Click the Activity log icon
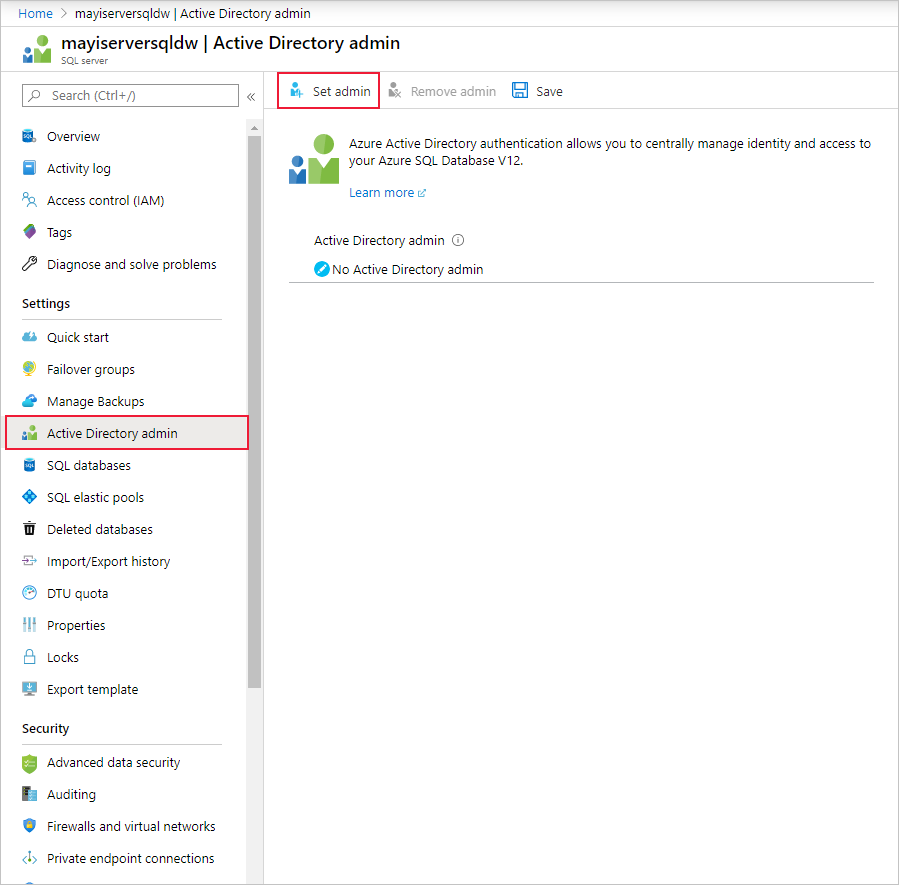 coord(29,168)
